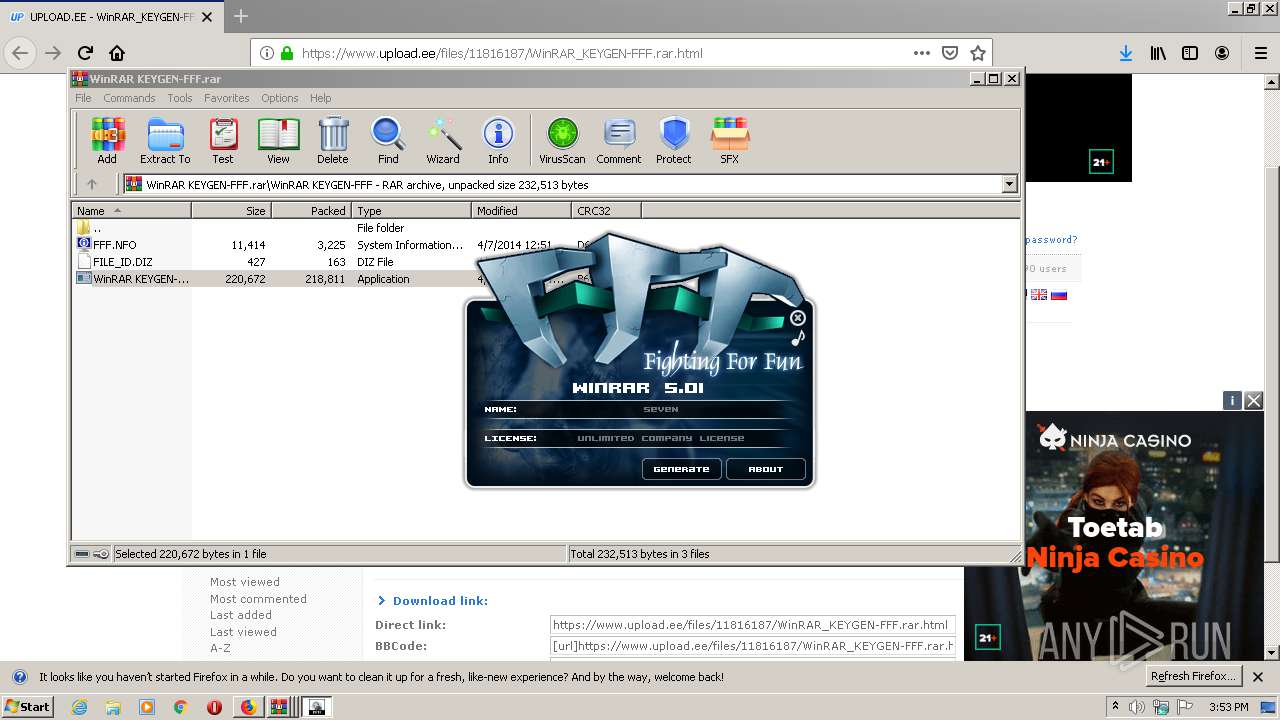The height and width of the screenshot is (720, 1280).
Task: Sort by Size column header
Action: (231, 211)
